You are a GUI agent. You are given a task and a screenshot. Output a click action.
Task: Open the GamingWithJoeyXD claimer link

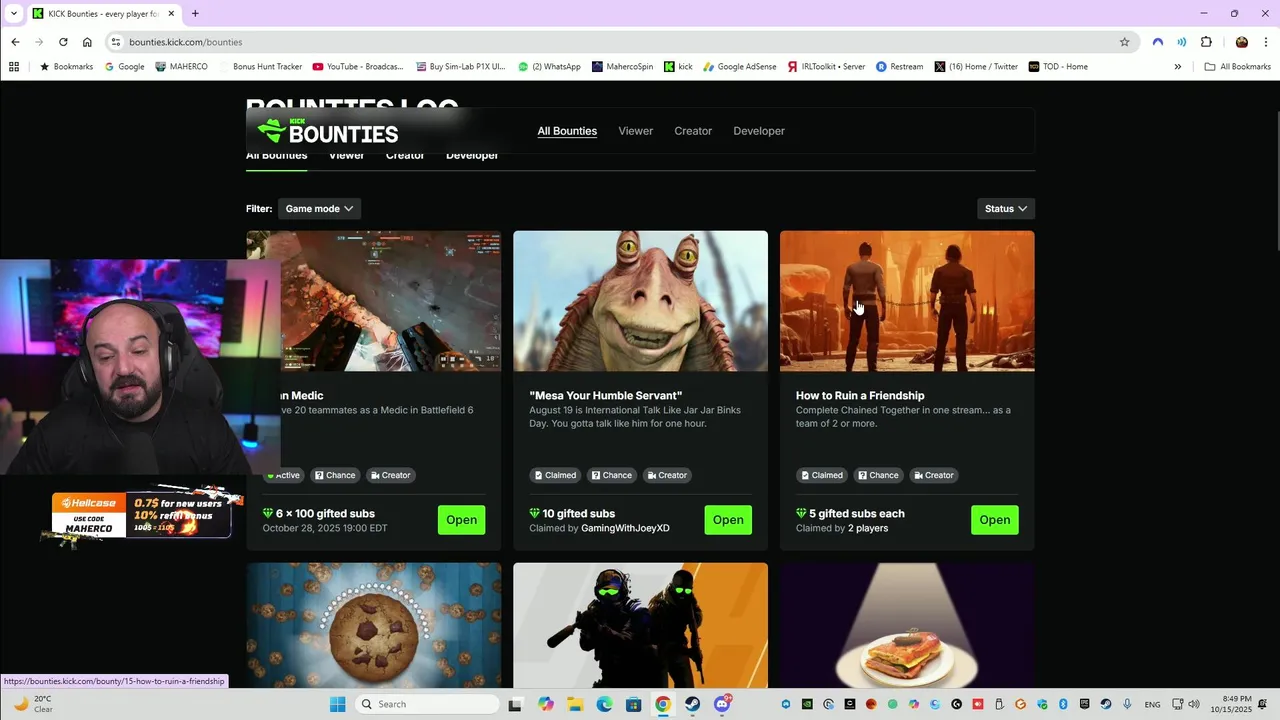[625, 528]
